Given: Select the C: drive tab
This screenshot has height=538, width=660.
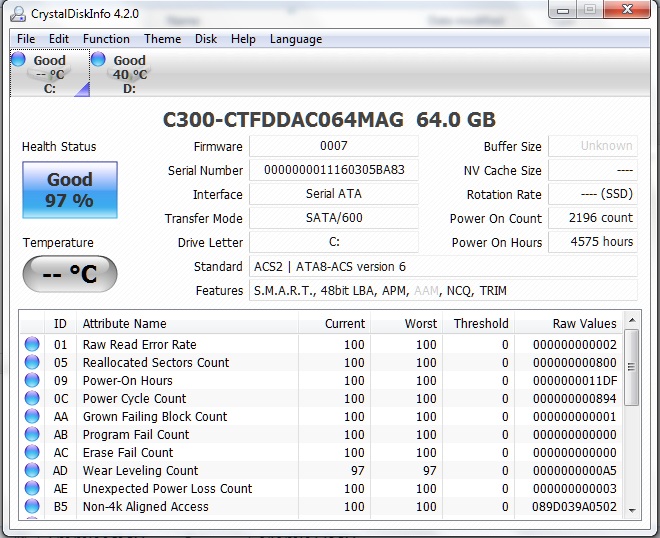Looking at the screenshot, I should click(50, 73).
